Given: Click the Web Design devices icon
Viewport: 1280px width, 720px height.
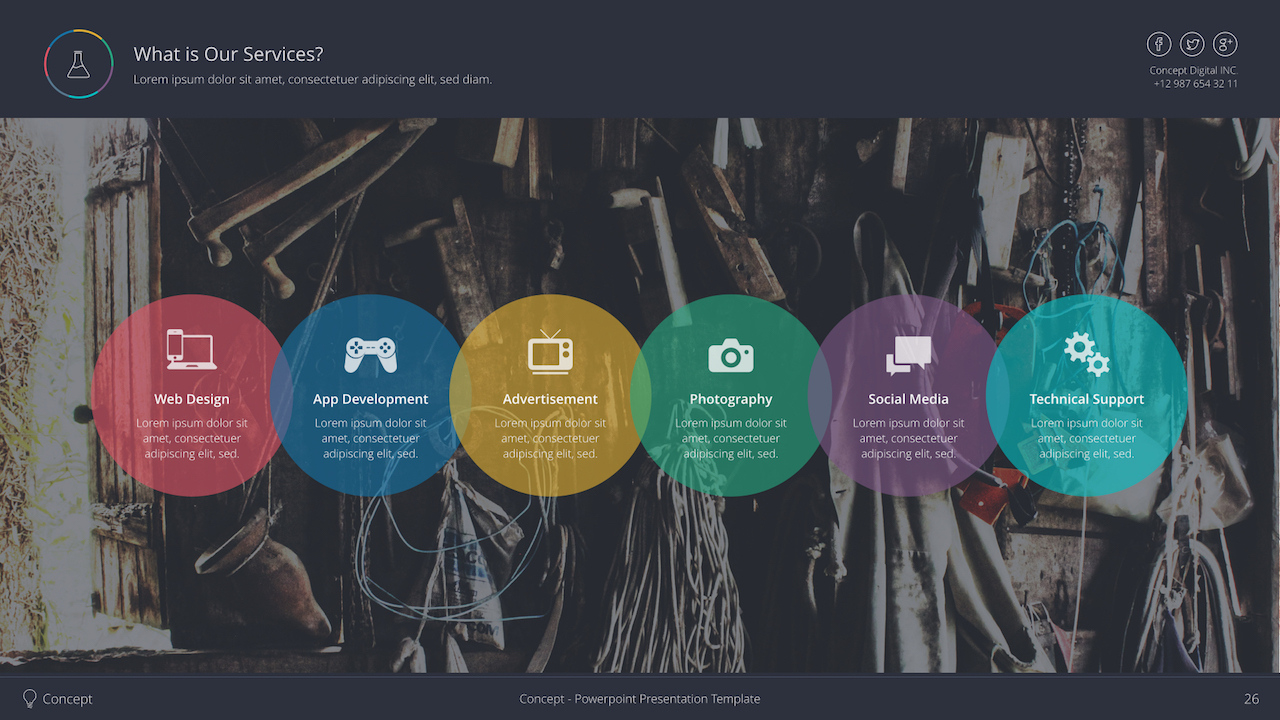Looking at the screenshot, I should (192, 350).
